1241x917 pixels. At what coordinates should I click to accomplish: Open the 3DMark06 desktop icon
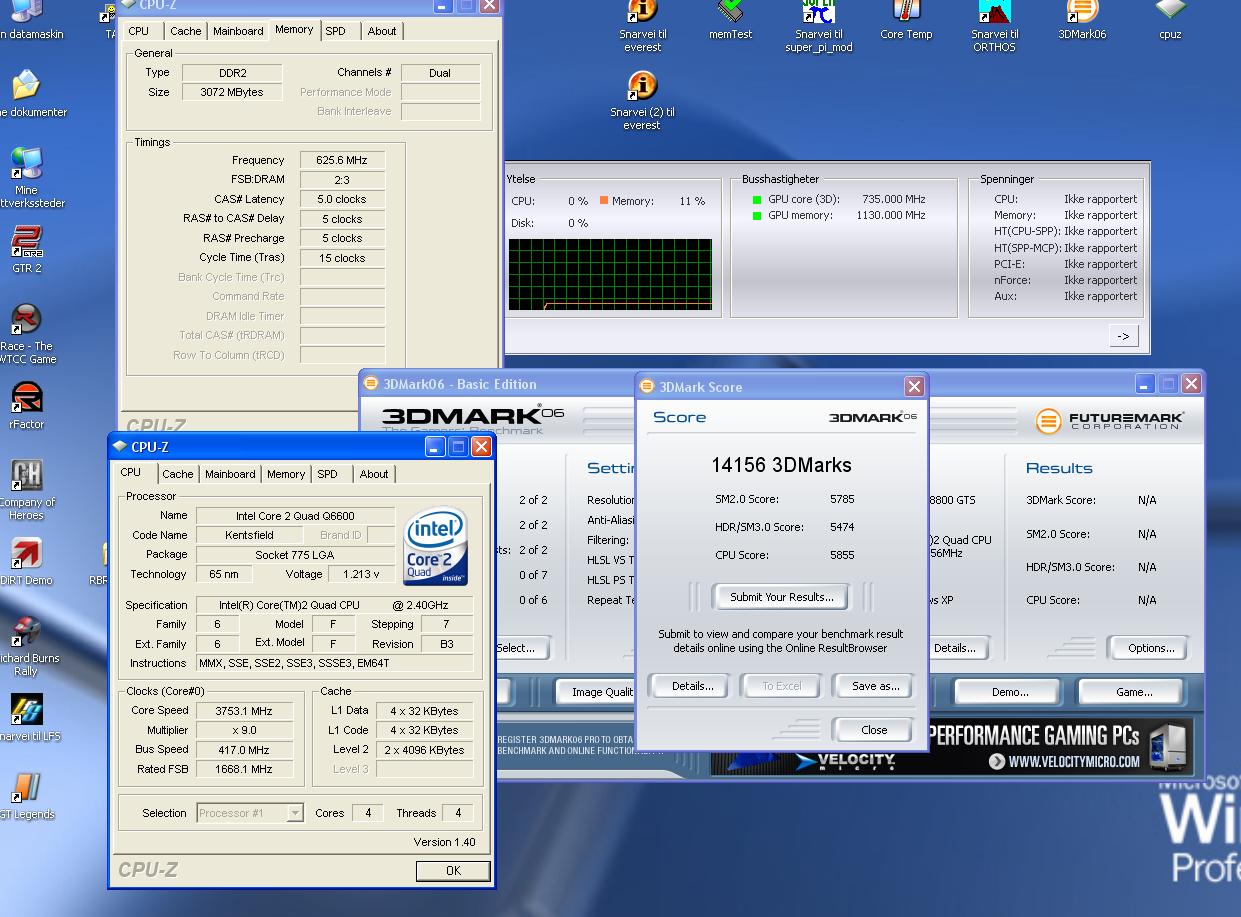[1082, 12]
